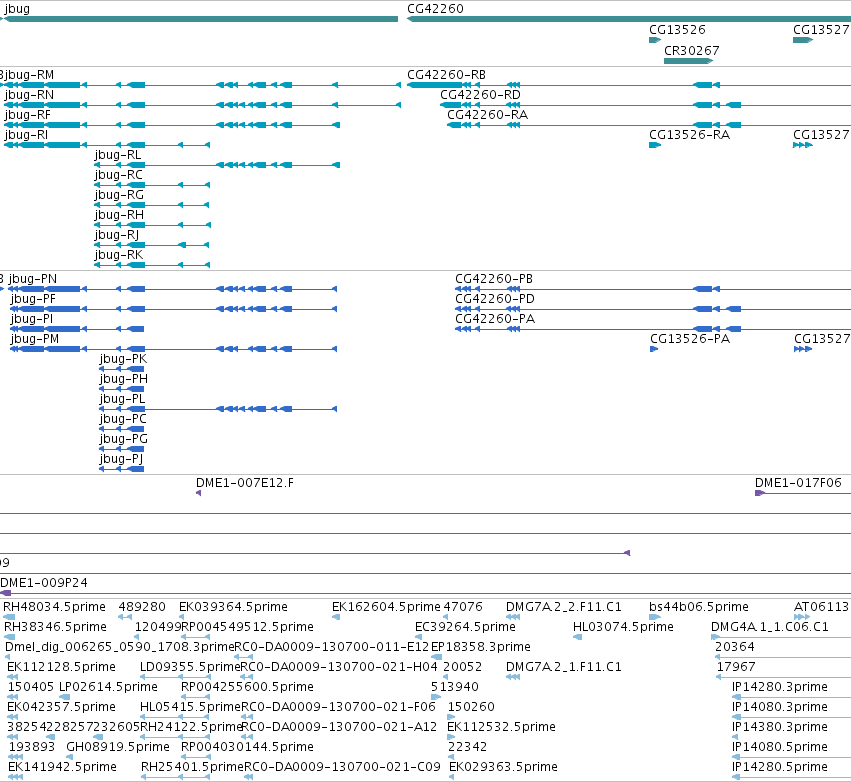Click the jbug-RC transcript label
851x782 pixels.
(x=118, y=175)
